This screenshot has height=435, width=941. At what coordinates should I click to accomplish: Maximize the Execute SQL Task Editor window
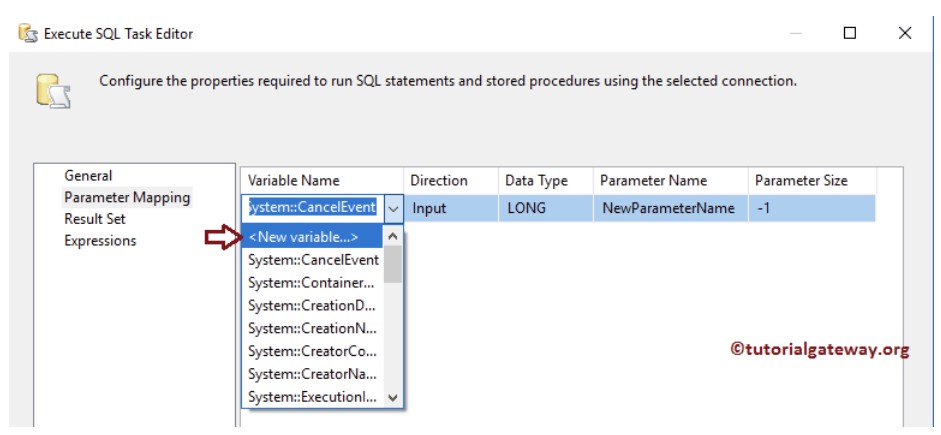click(x=850, y=33)
